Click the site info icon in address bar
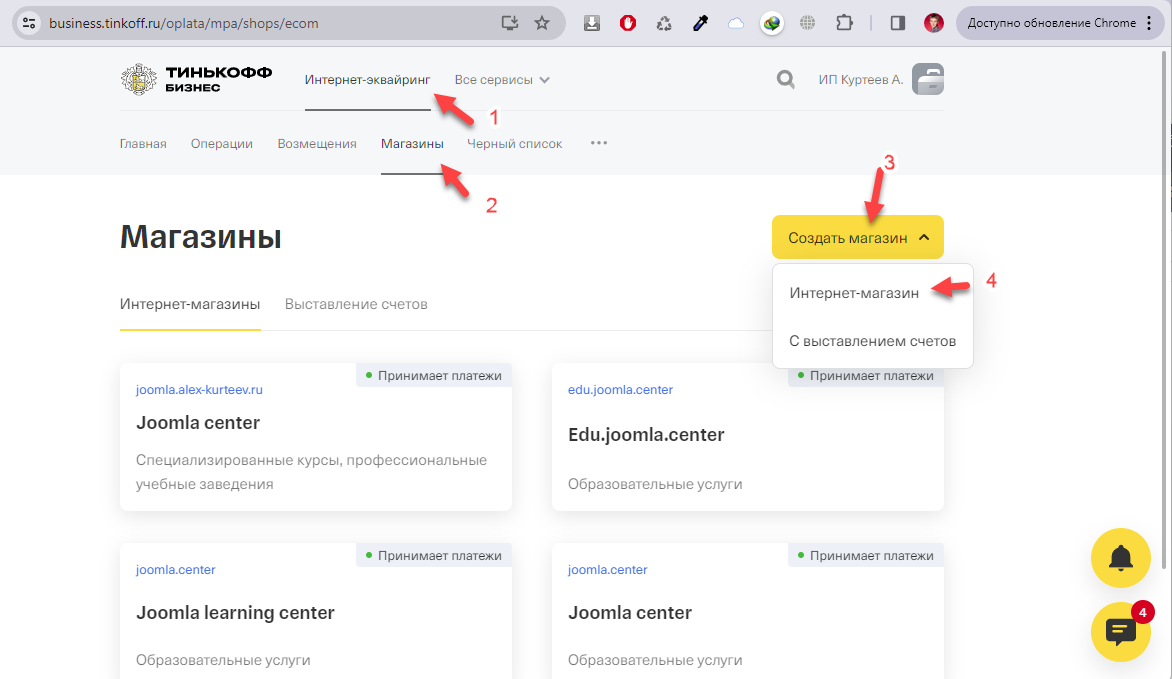Image resolution: width=1172 pixels, height=679 pixels. pos(29,23)
